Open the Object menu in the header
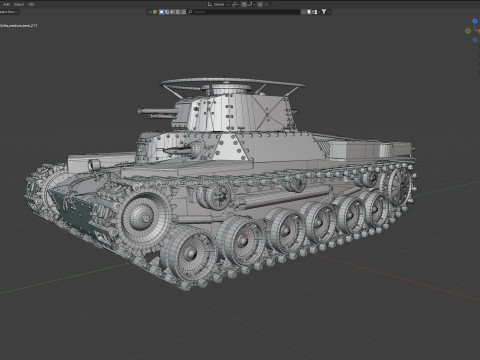 pyautogui.click(x=19, y=4)
